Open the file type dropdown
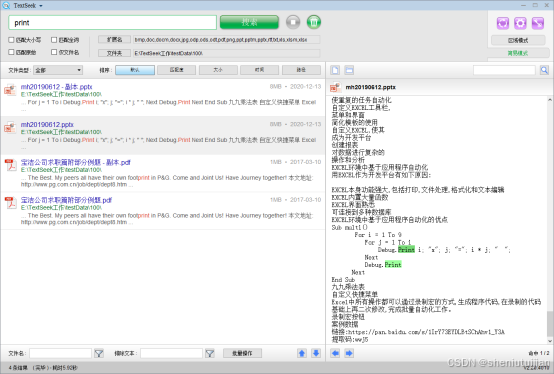This screenshot has height=374, width=554. (x=58, y=70)
